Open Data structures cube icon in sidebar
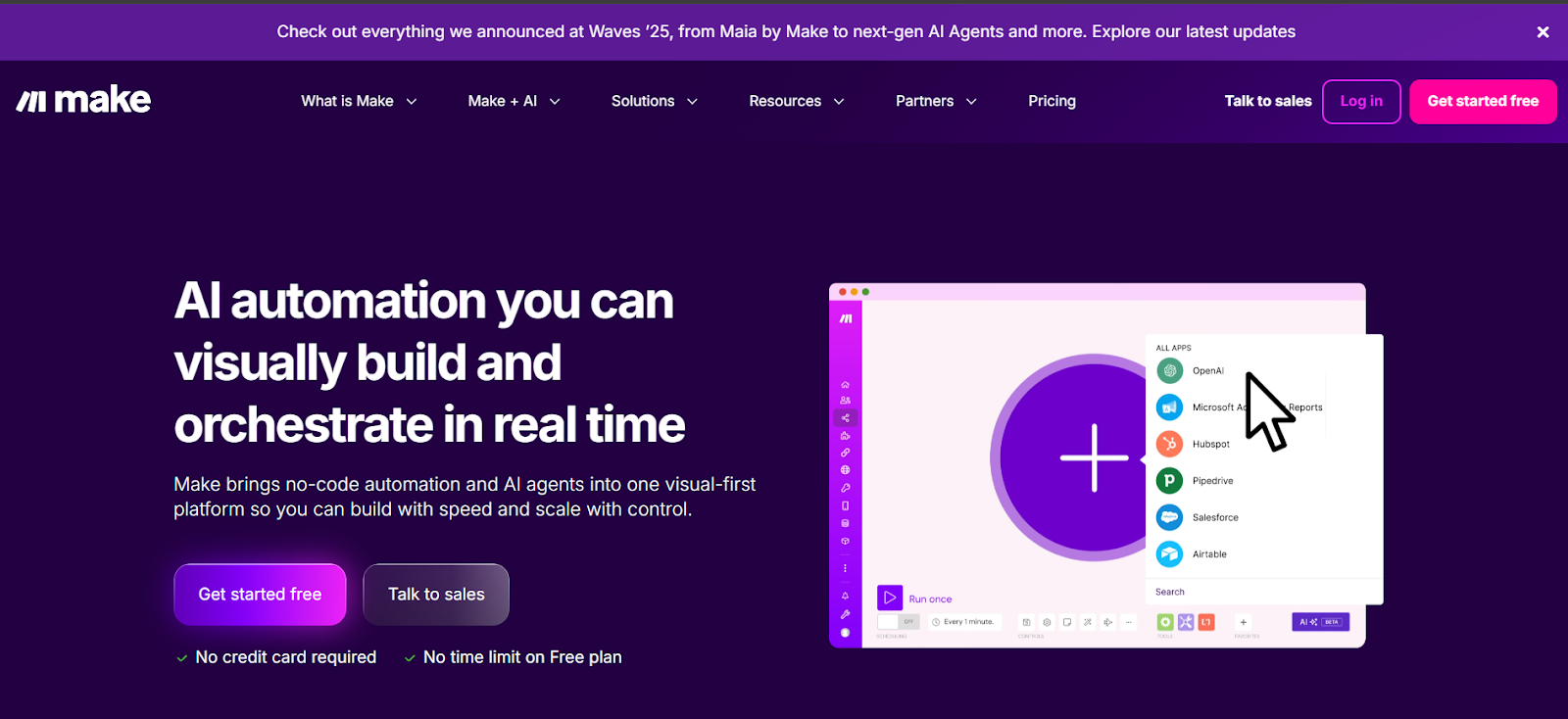The height and width of the screenshot is (719, 1568). click(x=845, y=541)
